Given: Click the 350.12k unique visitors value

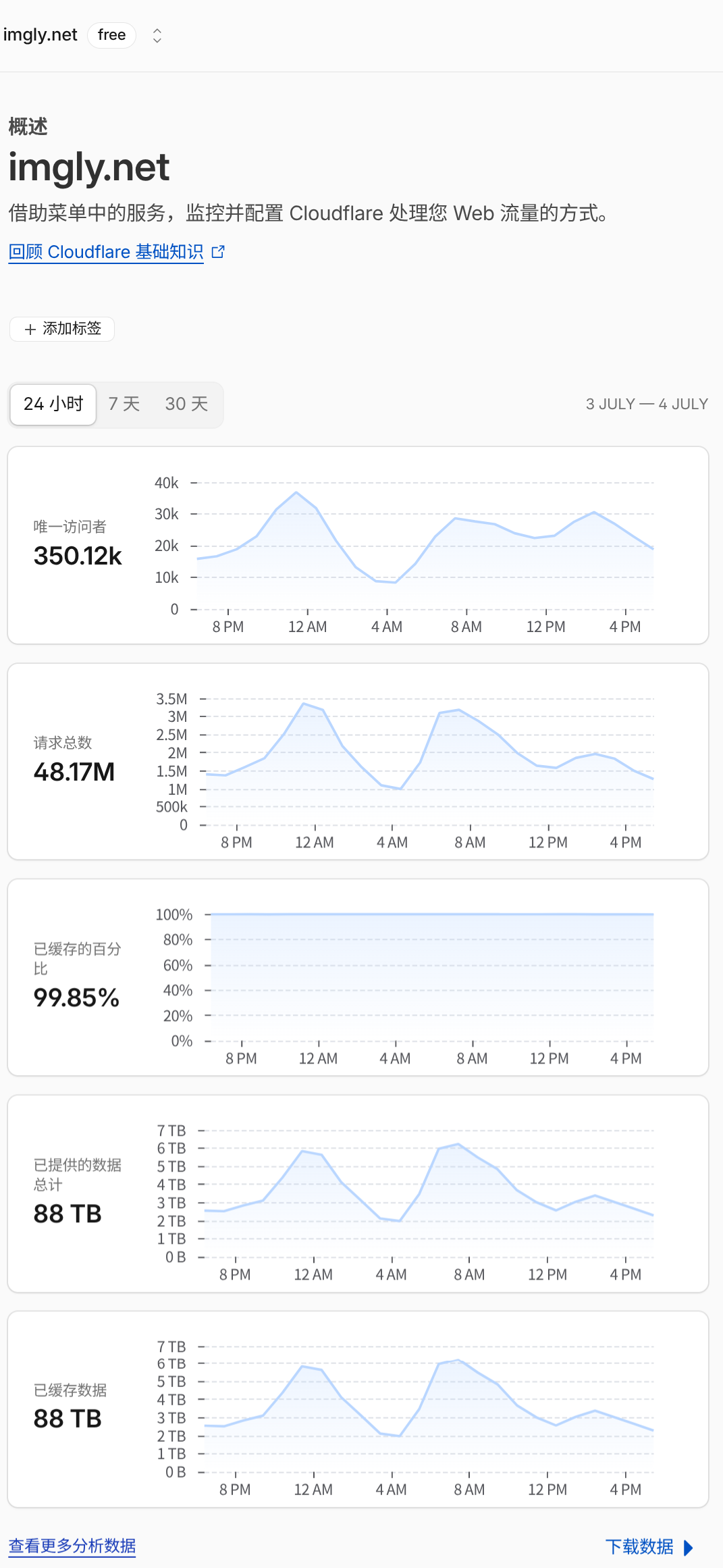Looking at the screenshot, I should [x=78, y=556].
